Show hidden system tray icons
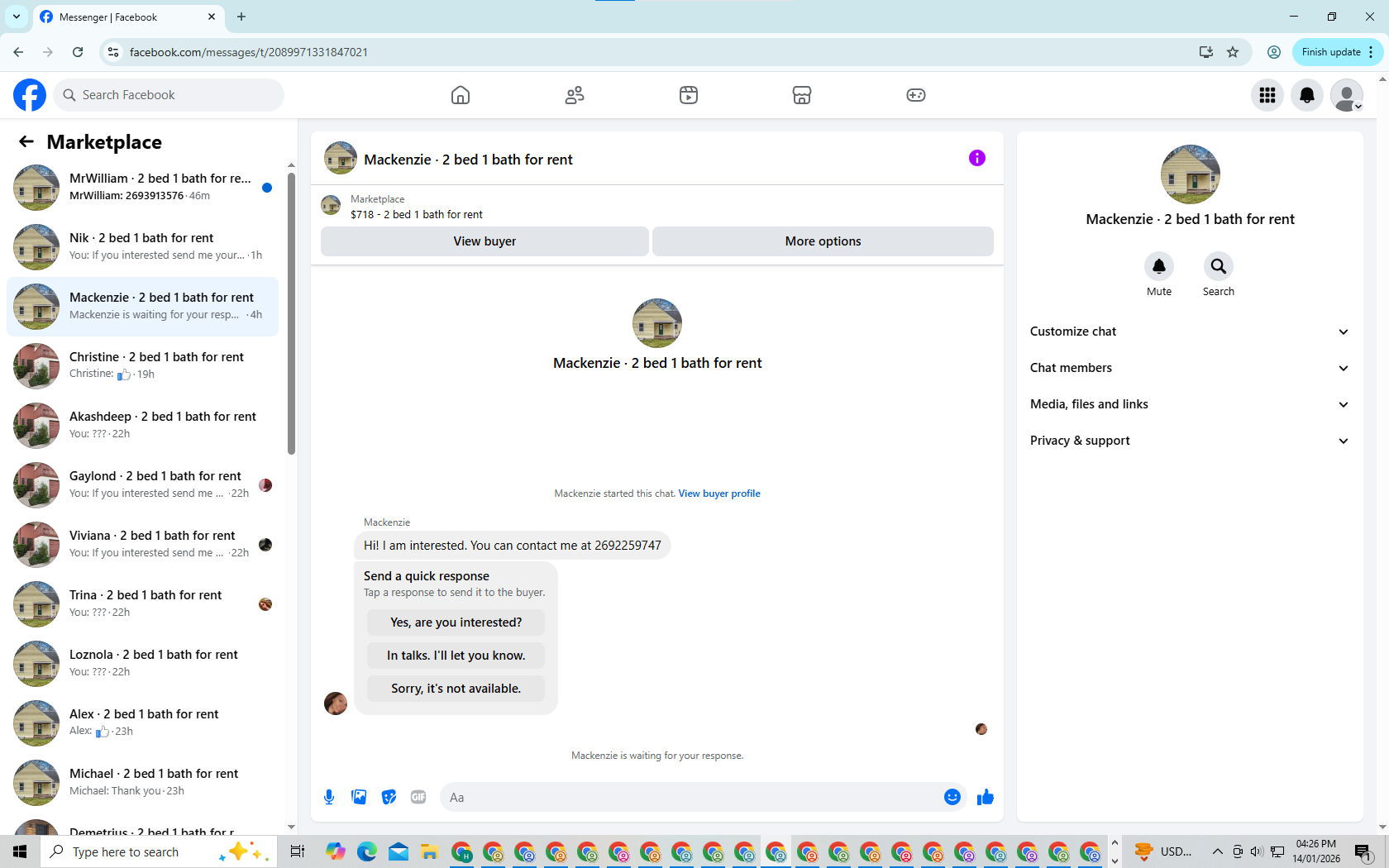1389x868 pixels. (1217, 851)
